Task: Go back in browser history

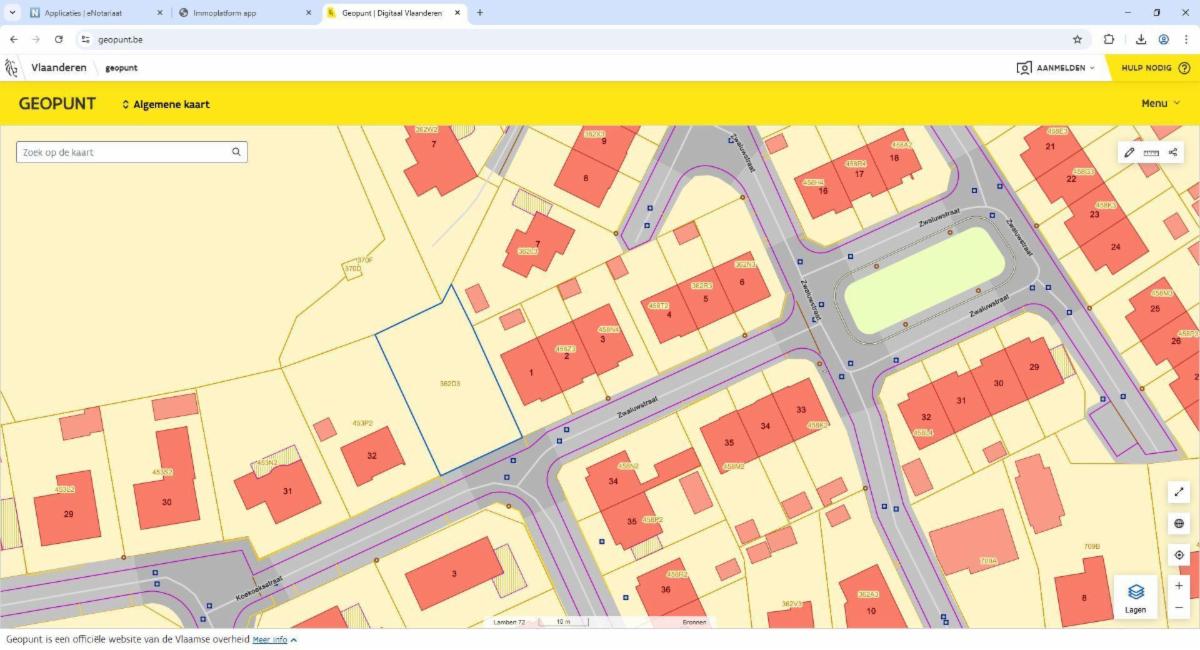Action: coord(14,39)
